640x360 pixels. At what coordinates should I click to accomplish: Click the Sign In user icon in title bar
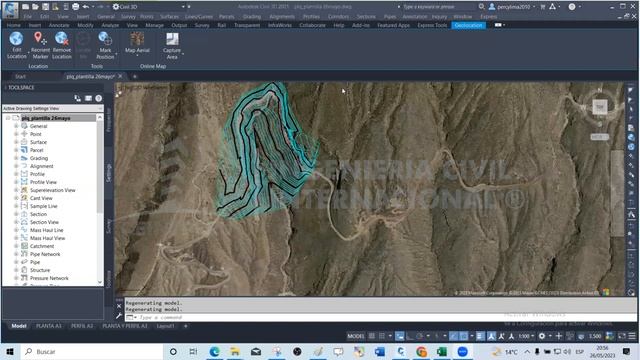492,7
